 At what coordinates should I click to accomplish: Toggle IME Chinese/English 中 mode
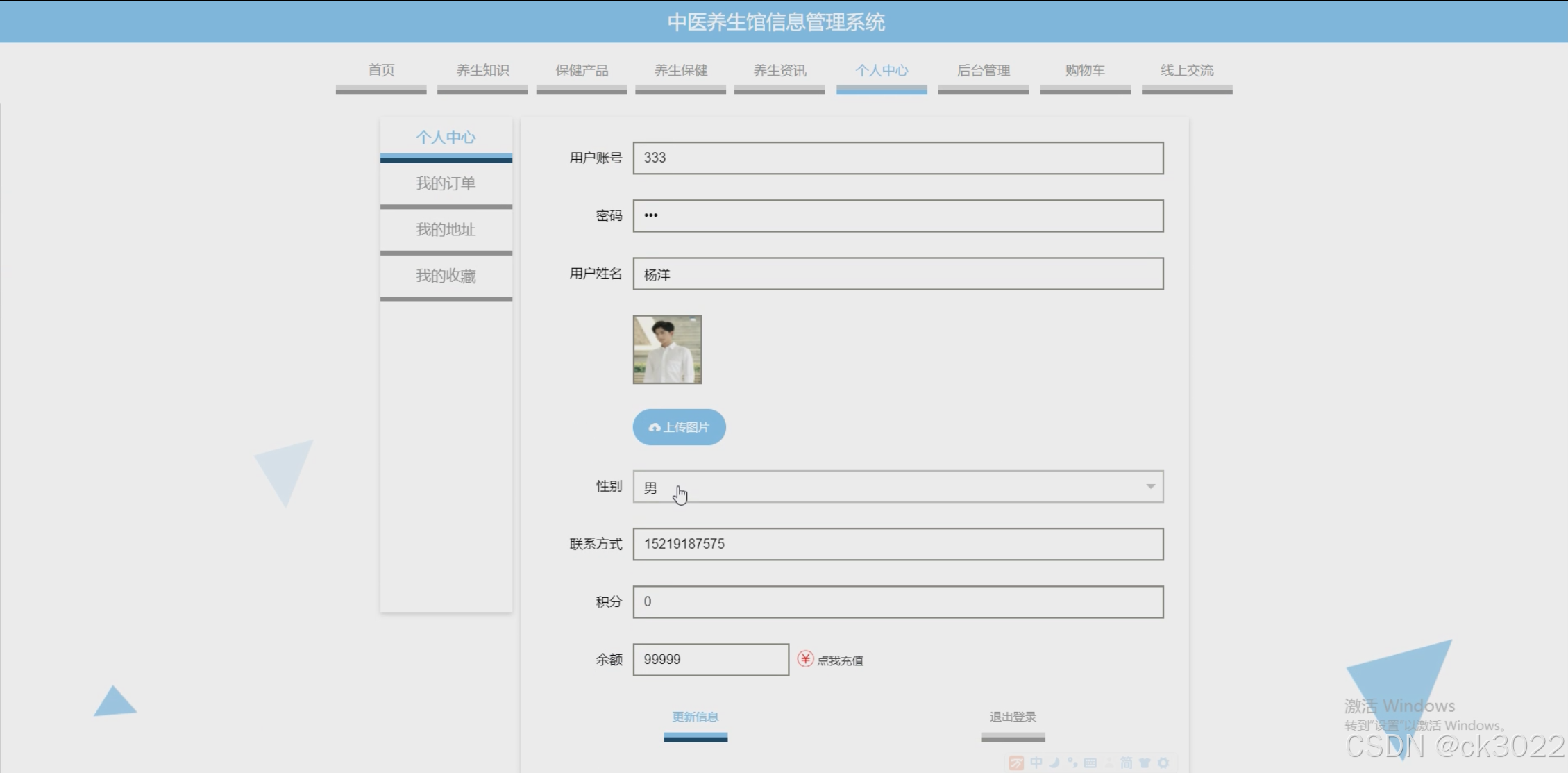(1036, 763)
